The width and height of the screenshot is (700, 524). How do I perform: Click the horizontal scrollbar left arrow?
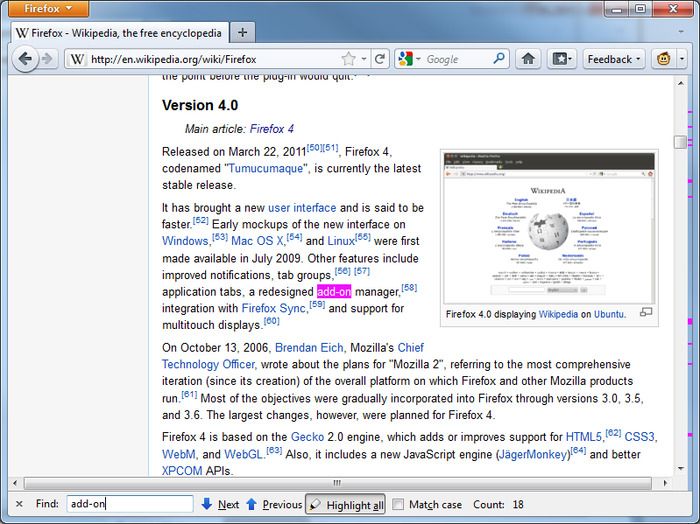15,483
